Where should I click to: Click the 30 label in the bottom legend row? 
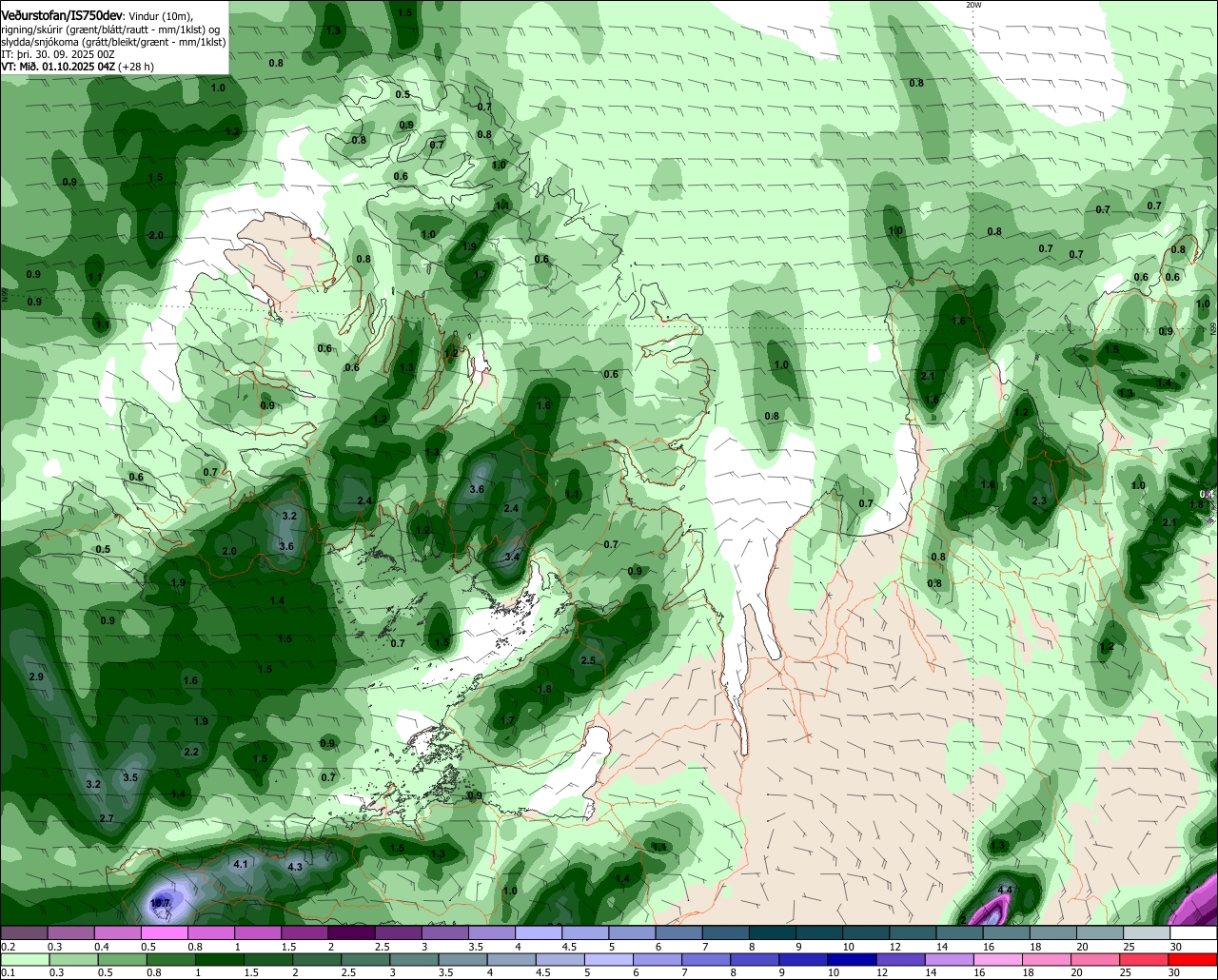pos(1174,972)
